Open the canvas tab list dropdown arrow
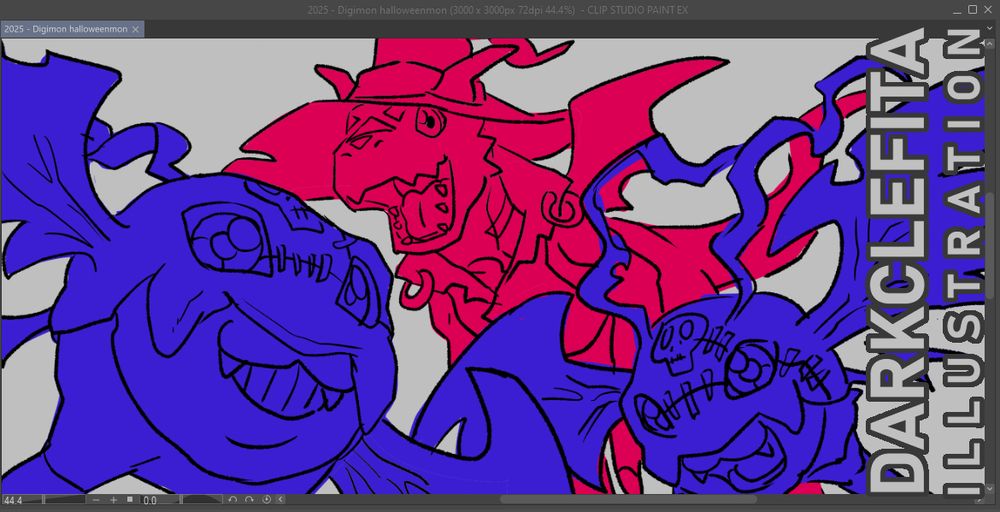1000x512 pixels. pos(989,29)
